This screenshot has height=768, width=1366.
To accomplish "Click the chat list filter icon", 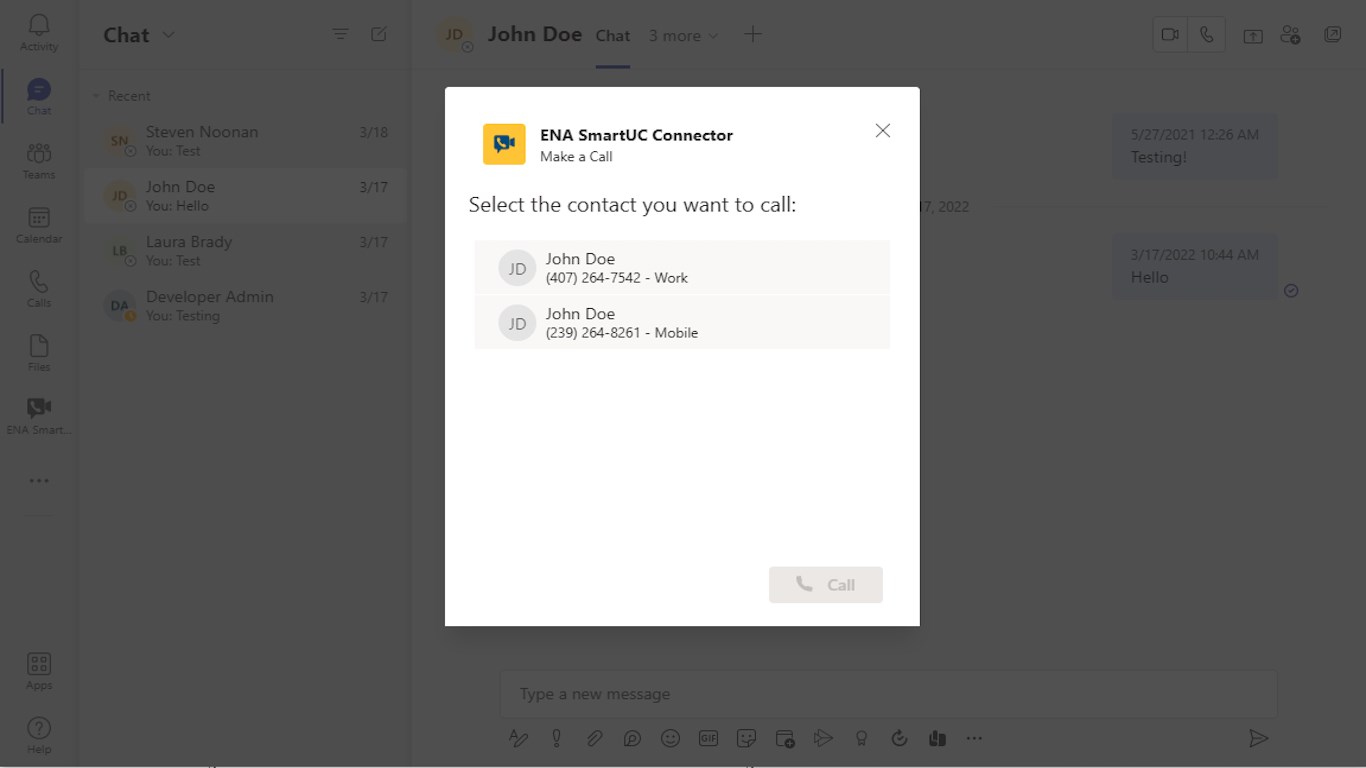I will click(341, 34).
